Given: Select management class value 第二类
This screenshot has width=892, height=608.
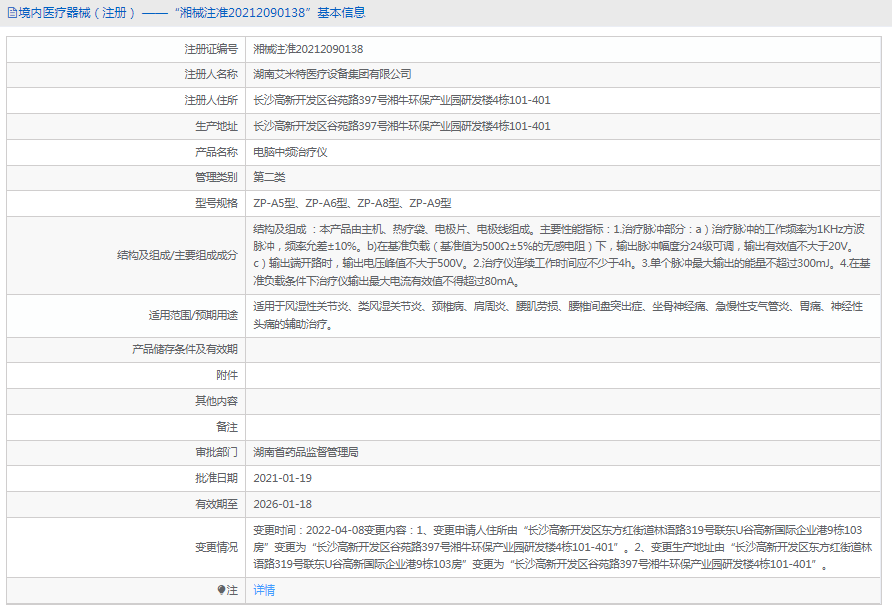Looking at the screenshot, I should pos(269,177).
